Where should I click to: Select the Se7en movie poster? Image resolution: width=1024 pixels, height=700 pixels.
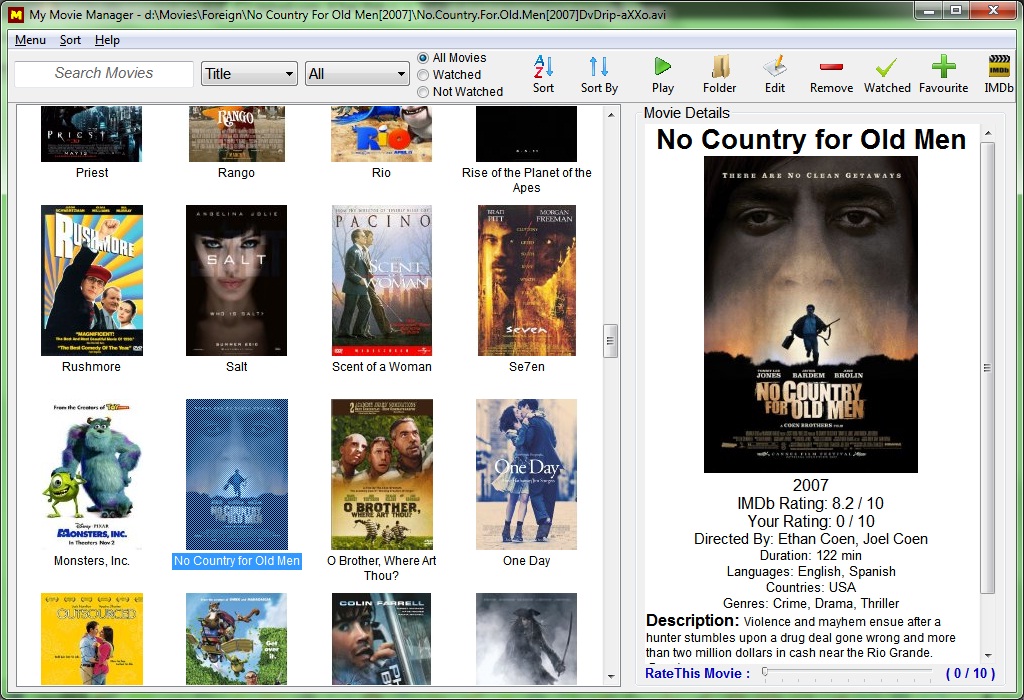(526, 280)
